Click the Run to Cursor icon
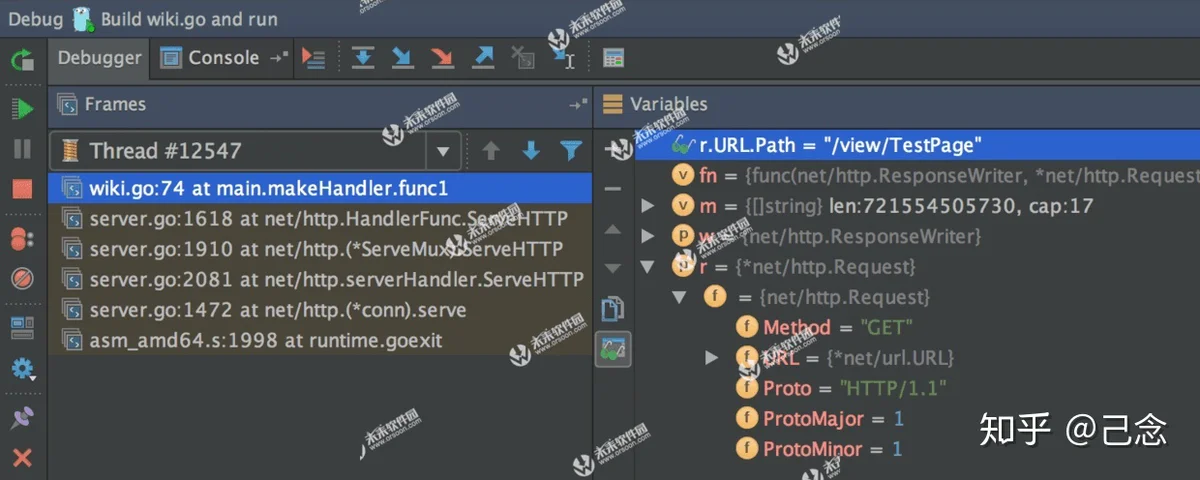The width and height of the screenshot is (1200, 480). point(564,58)
